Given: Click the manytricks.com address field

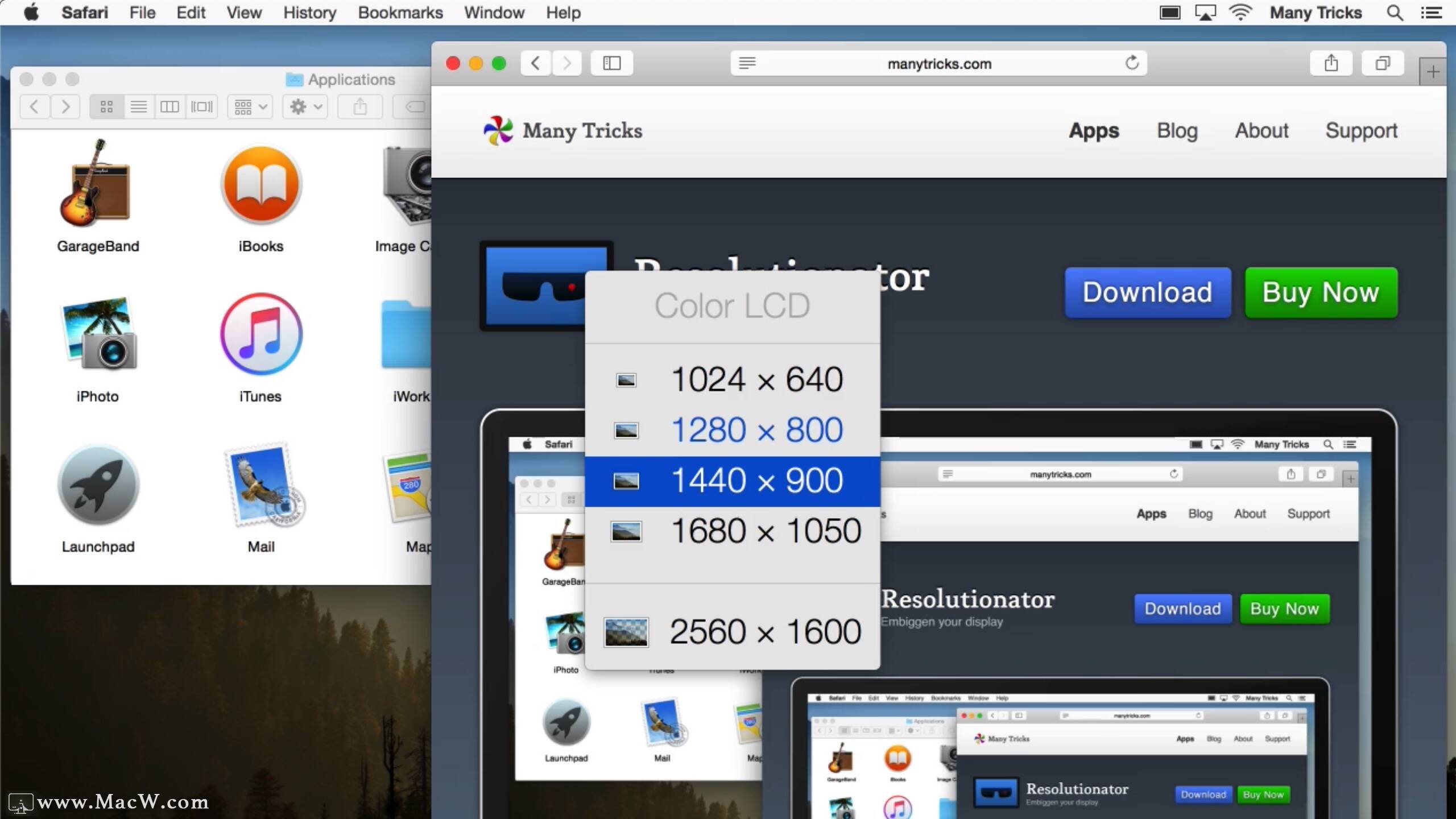Looking at the screenshot, I should point(939,63).
